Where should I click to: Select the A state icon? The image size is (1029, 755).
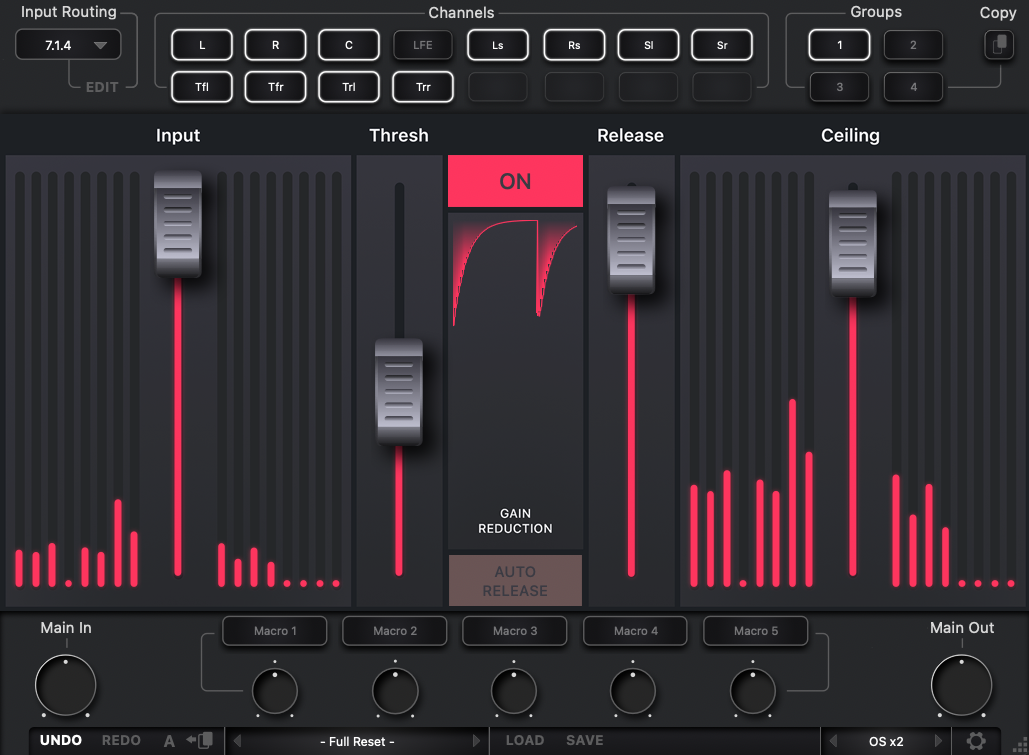pos(169,741)
